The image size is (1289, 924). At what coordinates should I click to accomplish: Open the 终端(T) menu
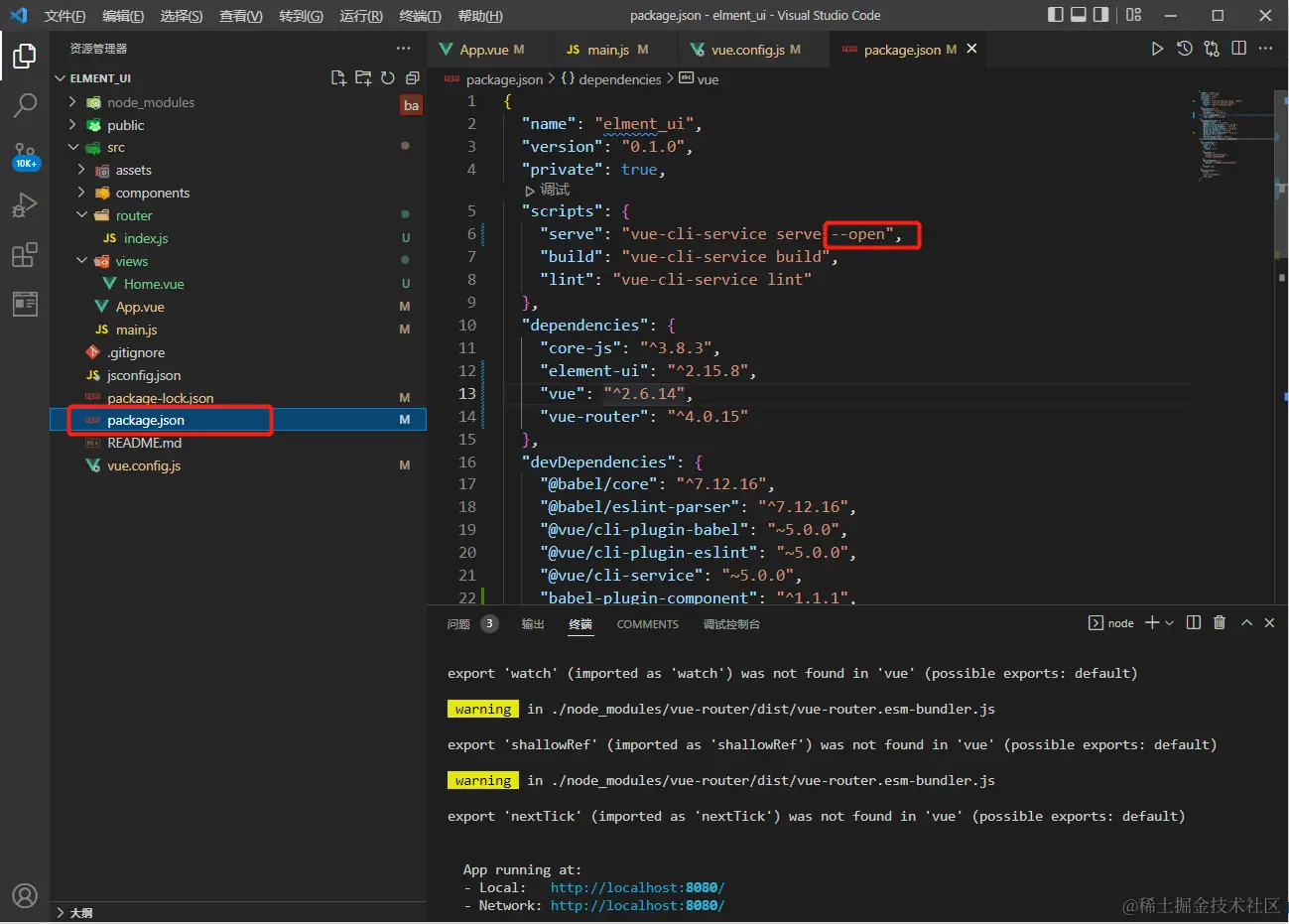(420, 16)
